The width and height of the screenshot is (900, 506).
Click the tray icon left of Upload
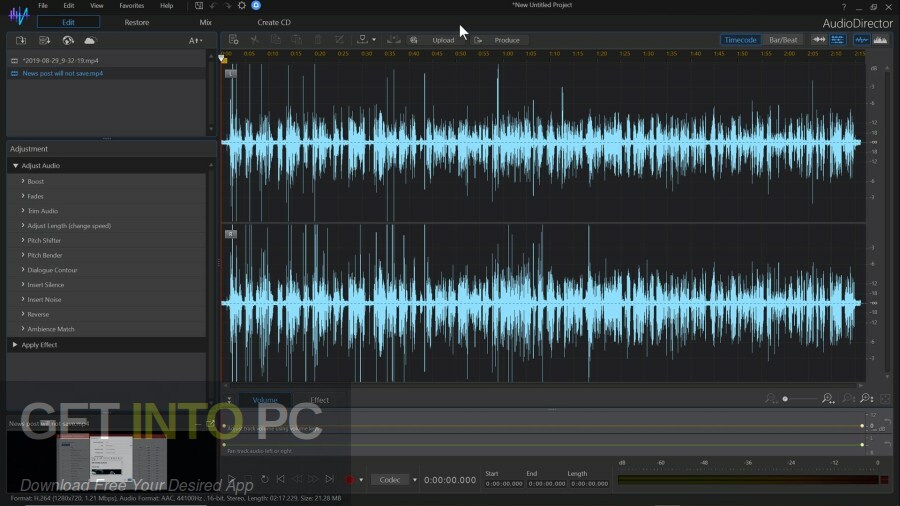393,40
